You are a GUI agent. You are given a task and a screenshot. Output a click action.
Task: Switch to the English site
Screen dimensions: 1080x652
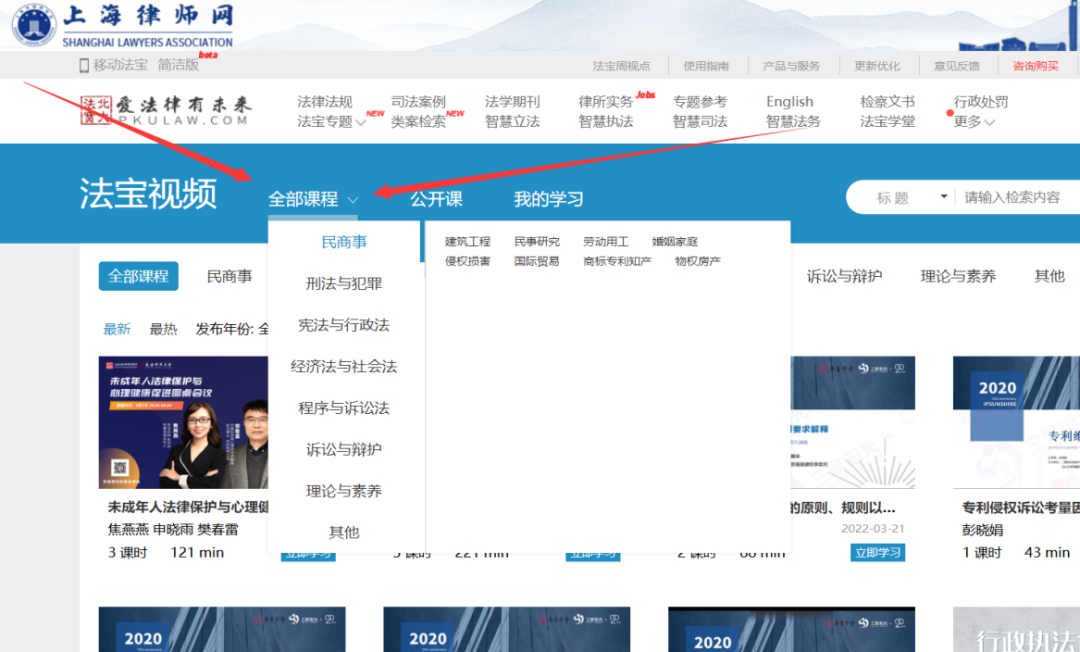pyautogui.click(x=789, y=102)
